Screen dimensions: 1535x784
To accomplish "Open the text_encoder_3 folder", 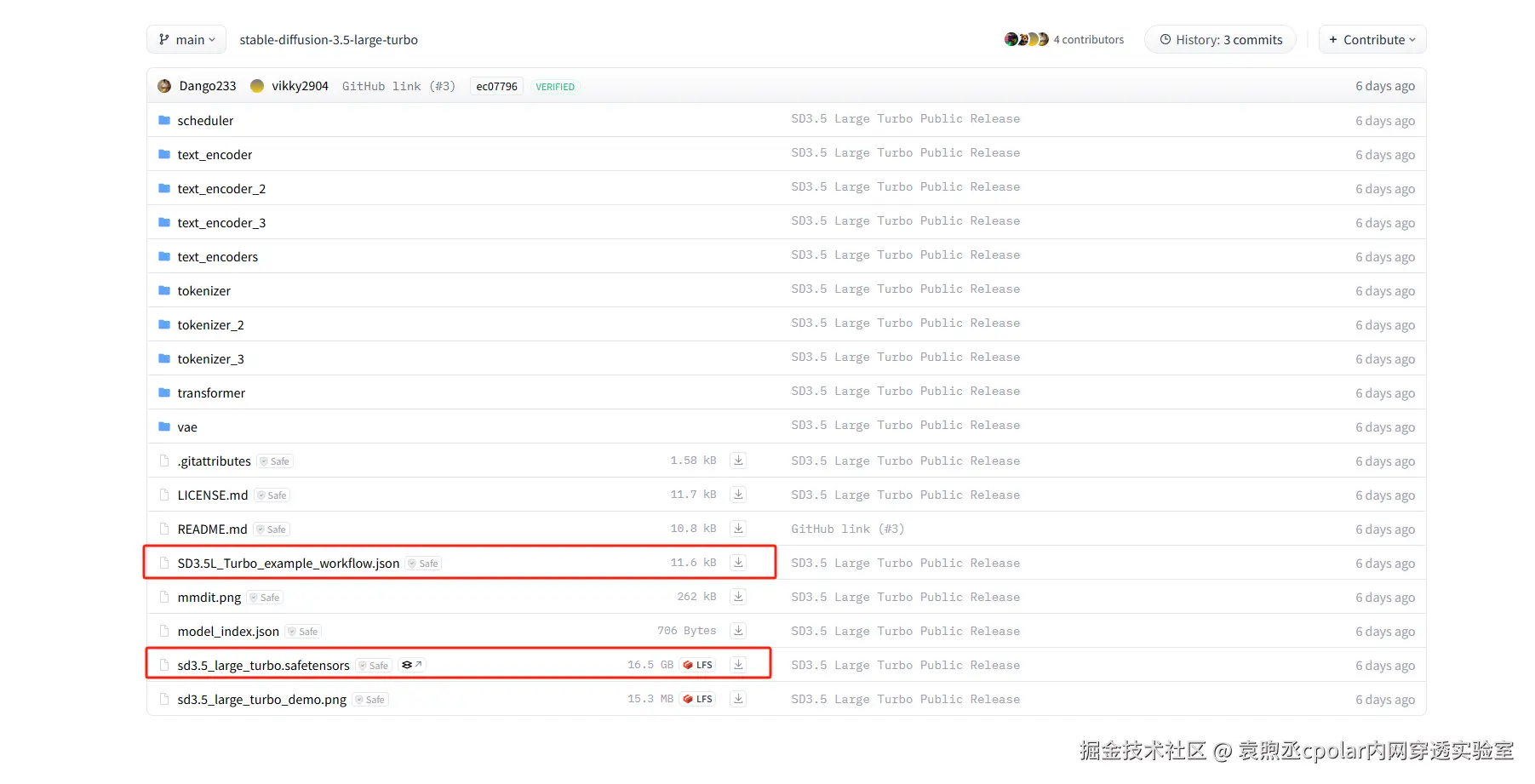I will pyautogui.click(x=221, y=222).
